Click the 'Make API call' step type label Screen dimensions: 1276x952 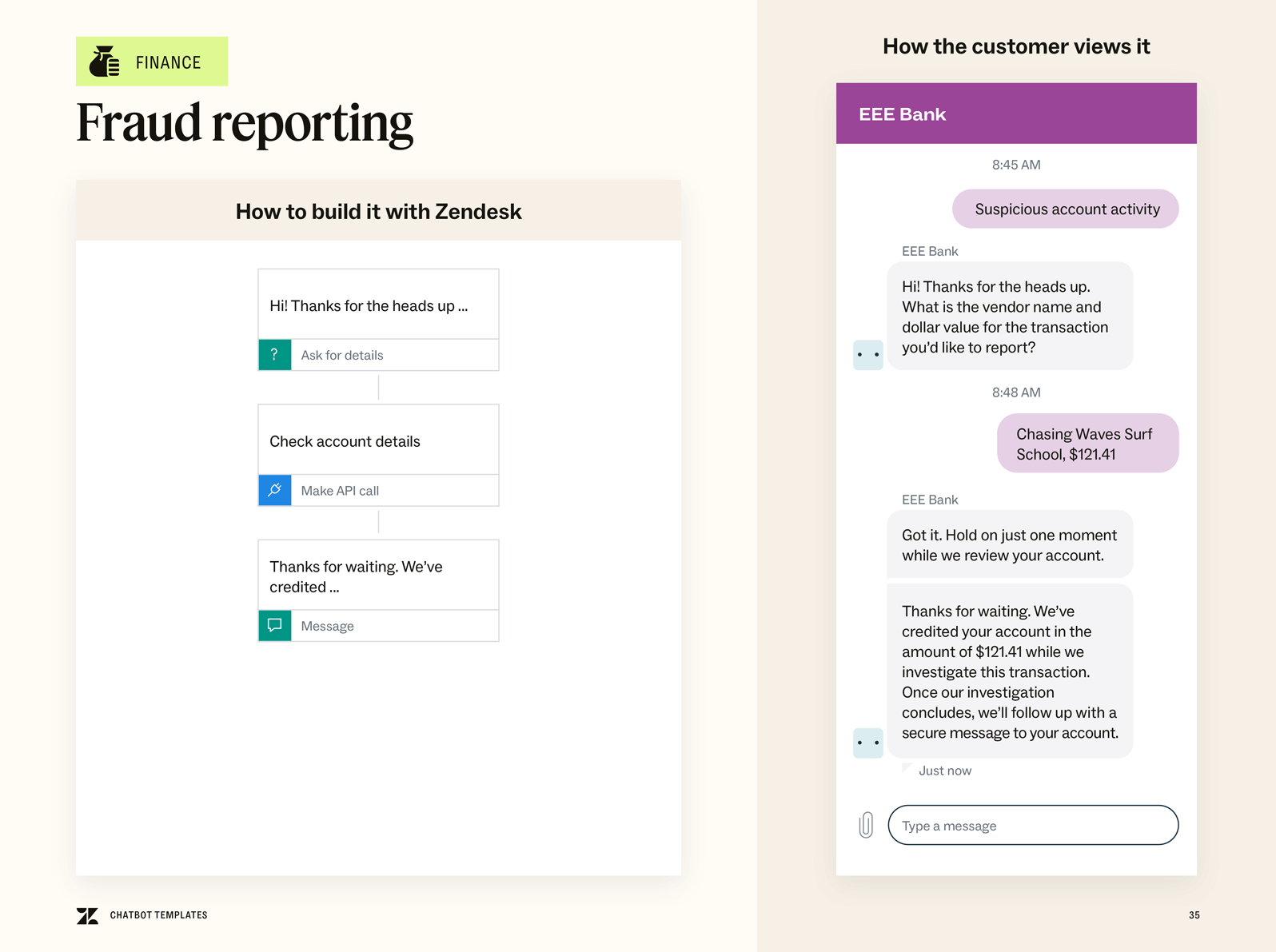(x=340, y=491)
